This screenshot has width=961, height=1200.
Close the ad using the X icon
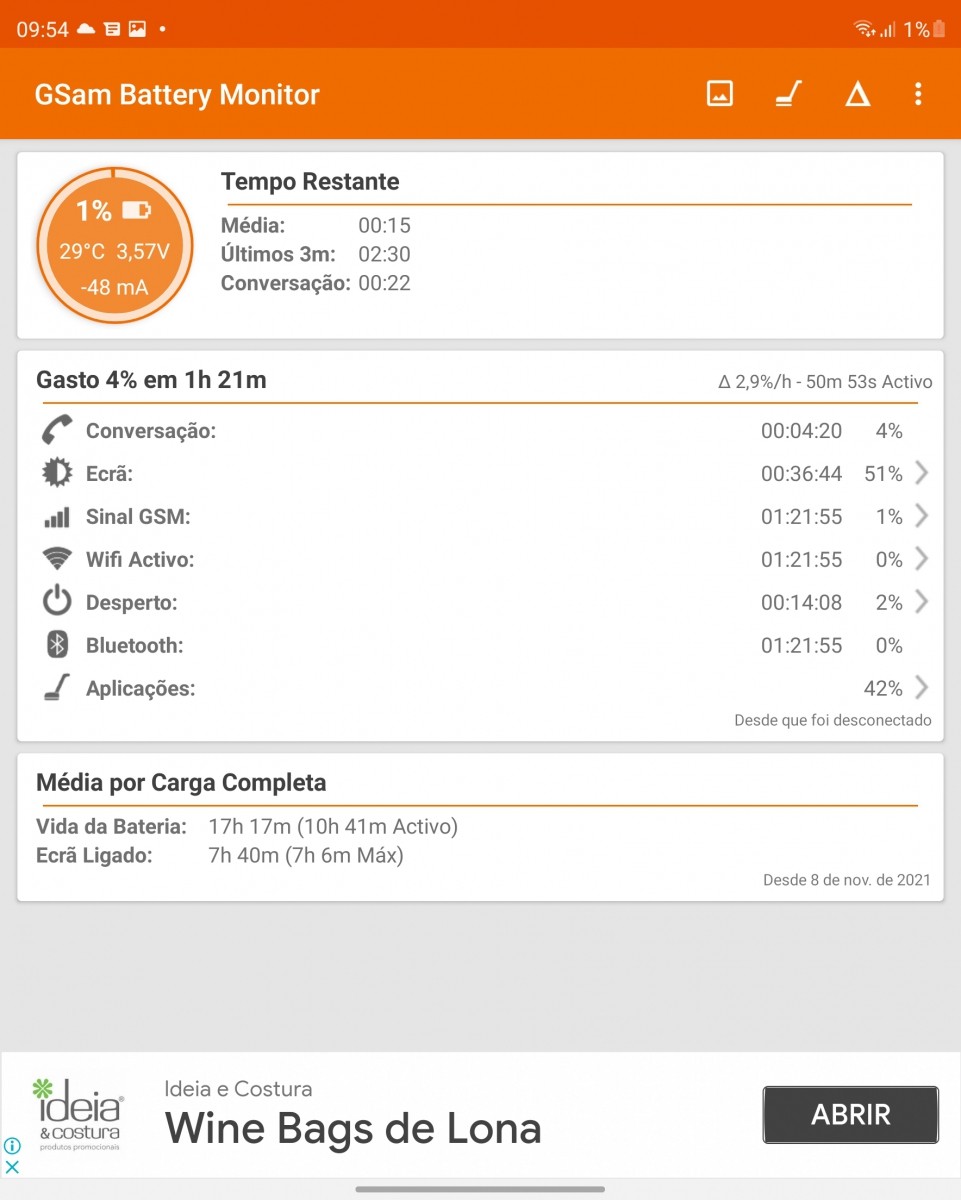tap(12, 1167)
